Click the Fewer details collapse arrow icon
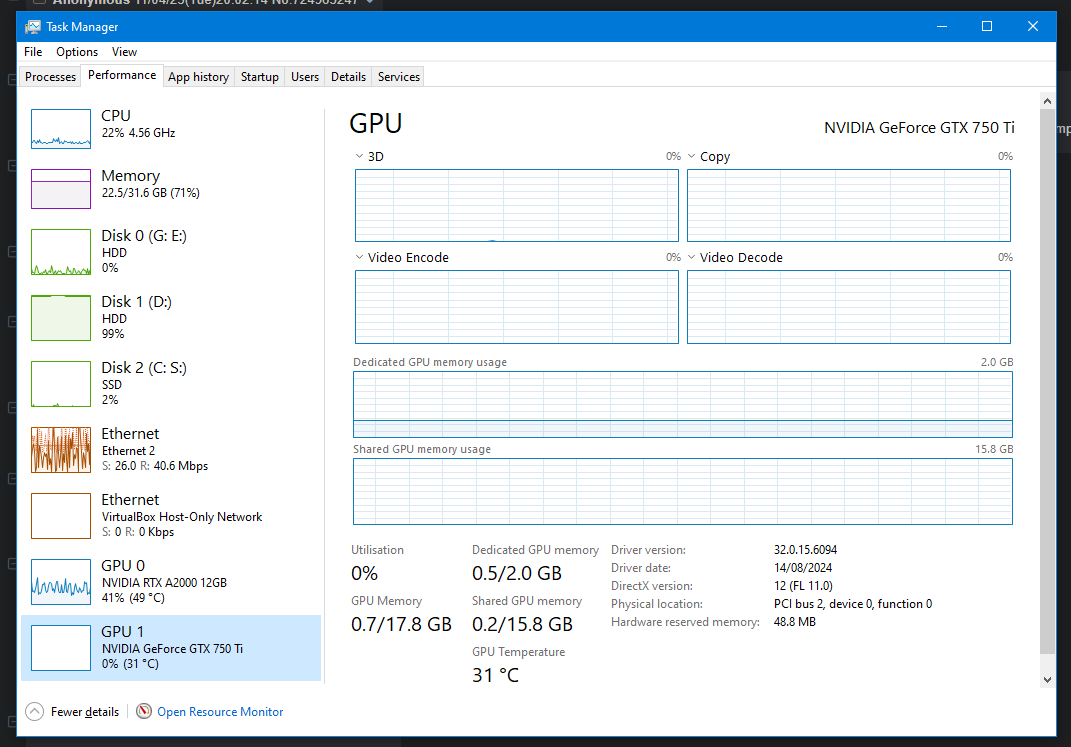Screen dimensions: 1071x747 pyautogui.click(x=34, y=711)
